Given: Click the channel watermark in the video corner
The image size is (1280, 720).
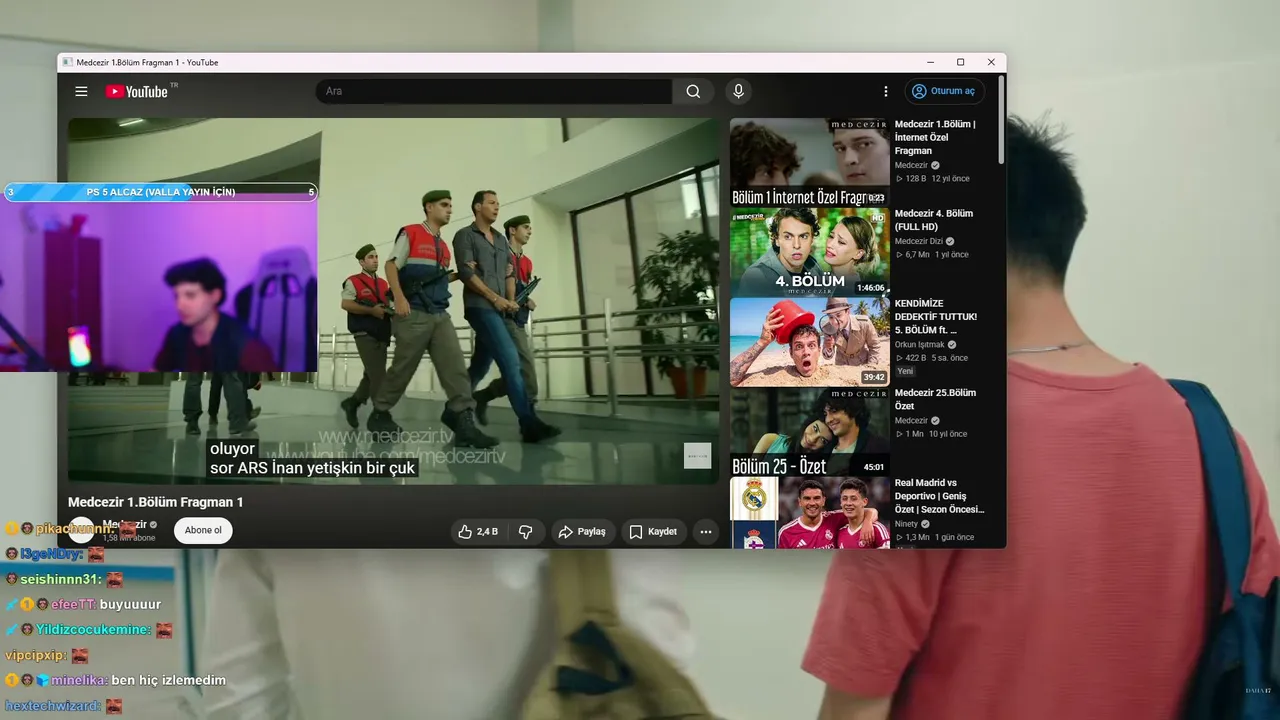Looking at the screenshot, I should tap(697, 455).
